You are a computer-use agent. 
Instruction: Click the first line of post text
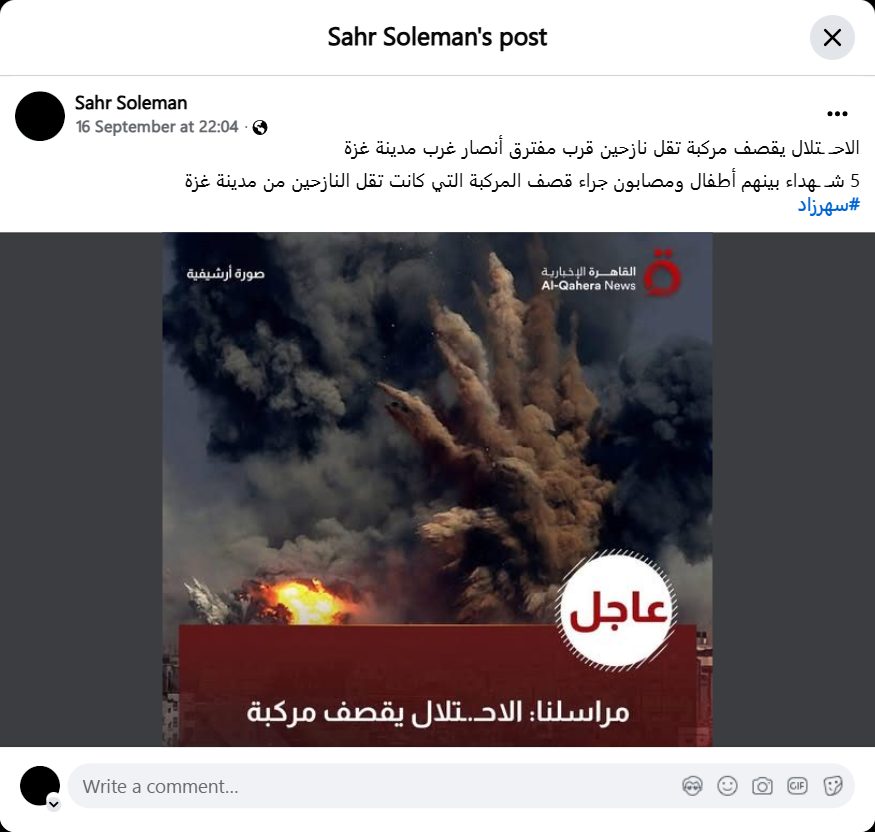click(x=601, y=148)
